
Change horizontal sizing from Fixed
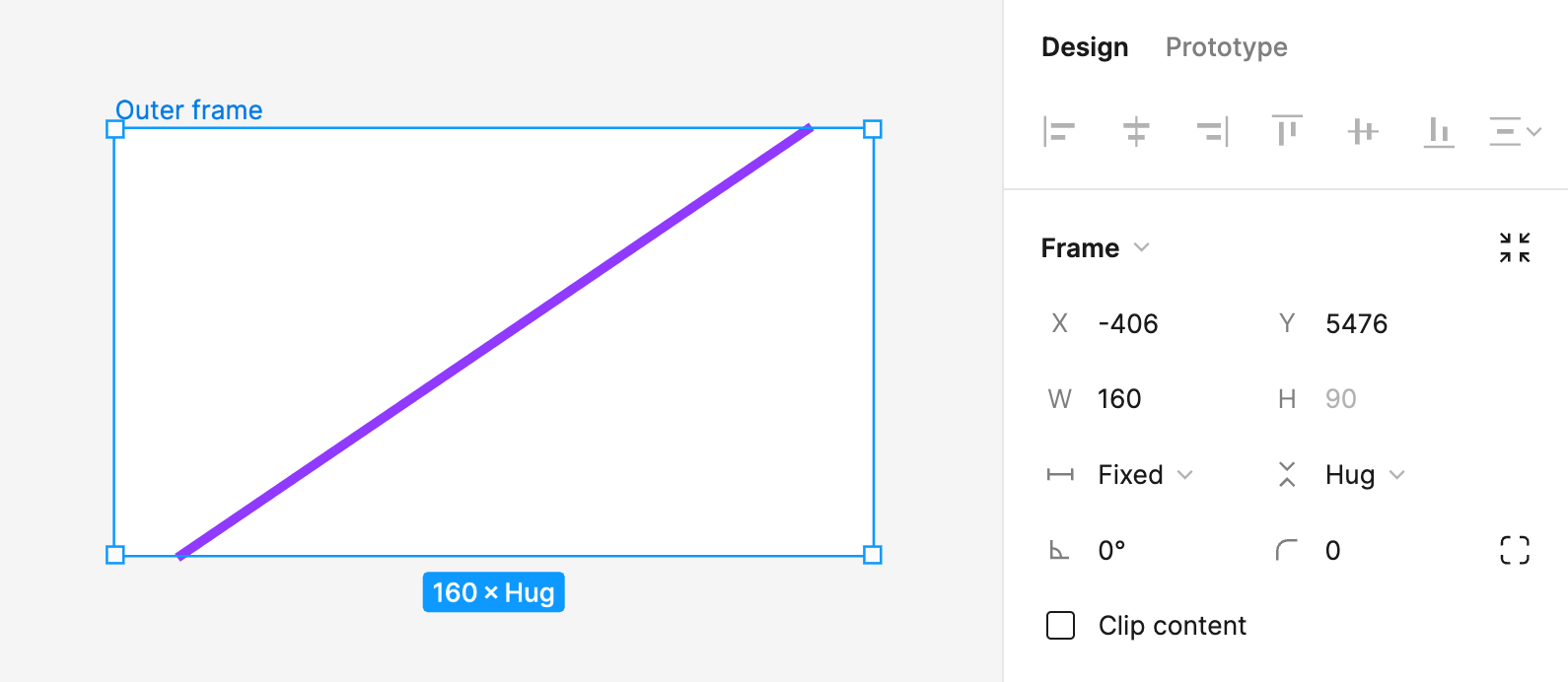pyautogui.click(x=1144, y=474)
